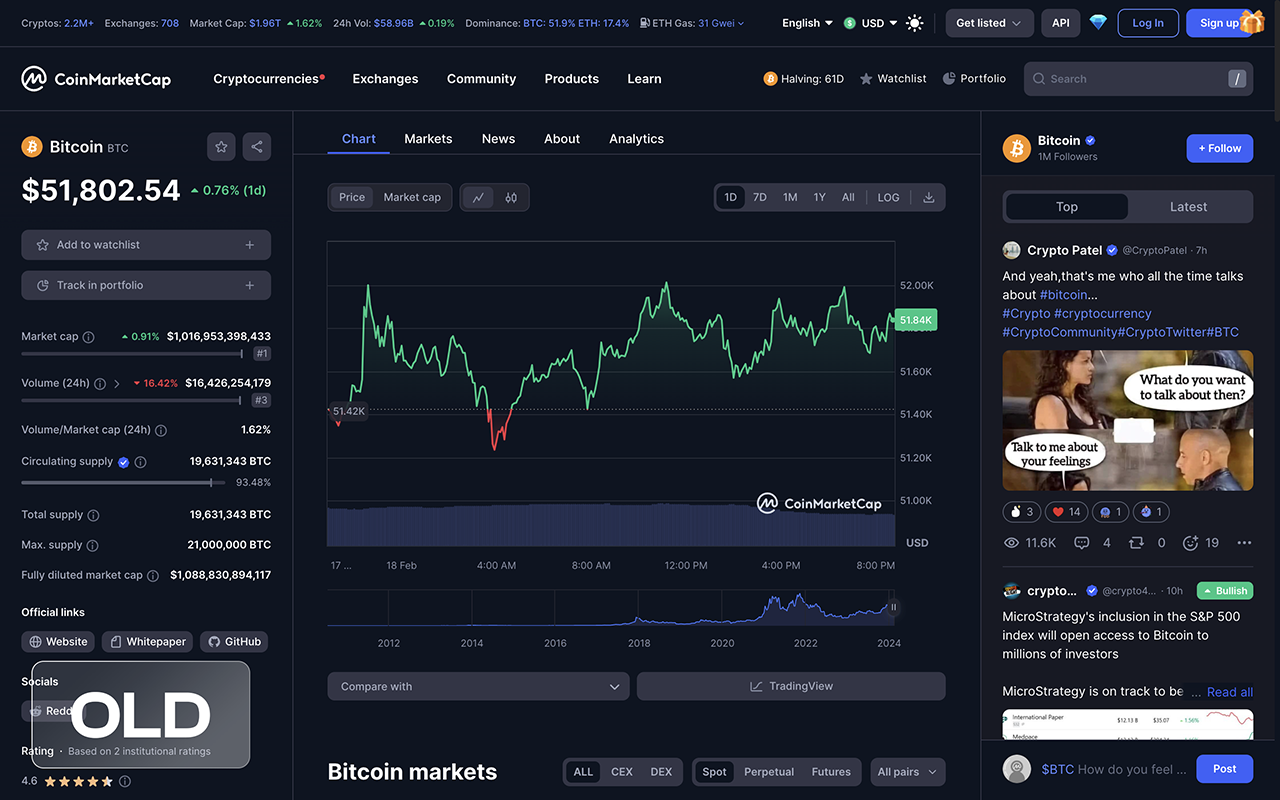Click Total supply info icon
Image resolution: width=1280 pixels, height=800 pixels.
click(93, 515)
